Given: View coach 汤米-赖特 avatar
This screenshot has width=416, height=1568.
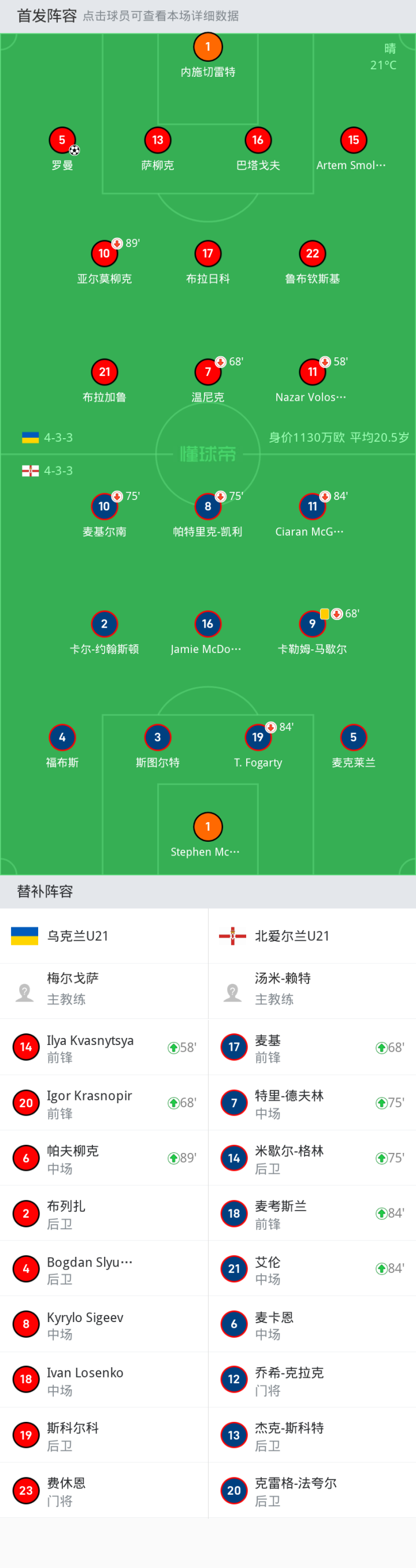Looking at the screenshot, I should (x=233, y=992).
